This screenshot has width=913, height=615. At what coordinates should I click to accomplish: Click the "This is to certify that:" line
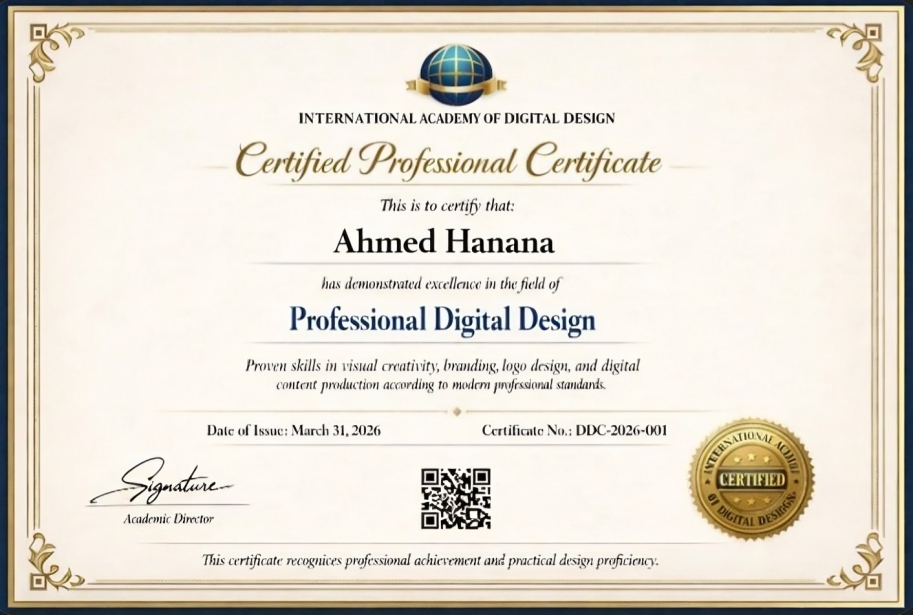447,205
